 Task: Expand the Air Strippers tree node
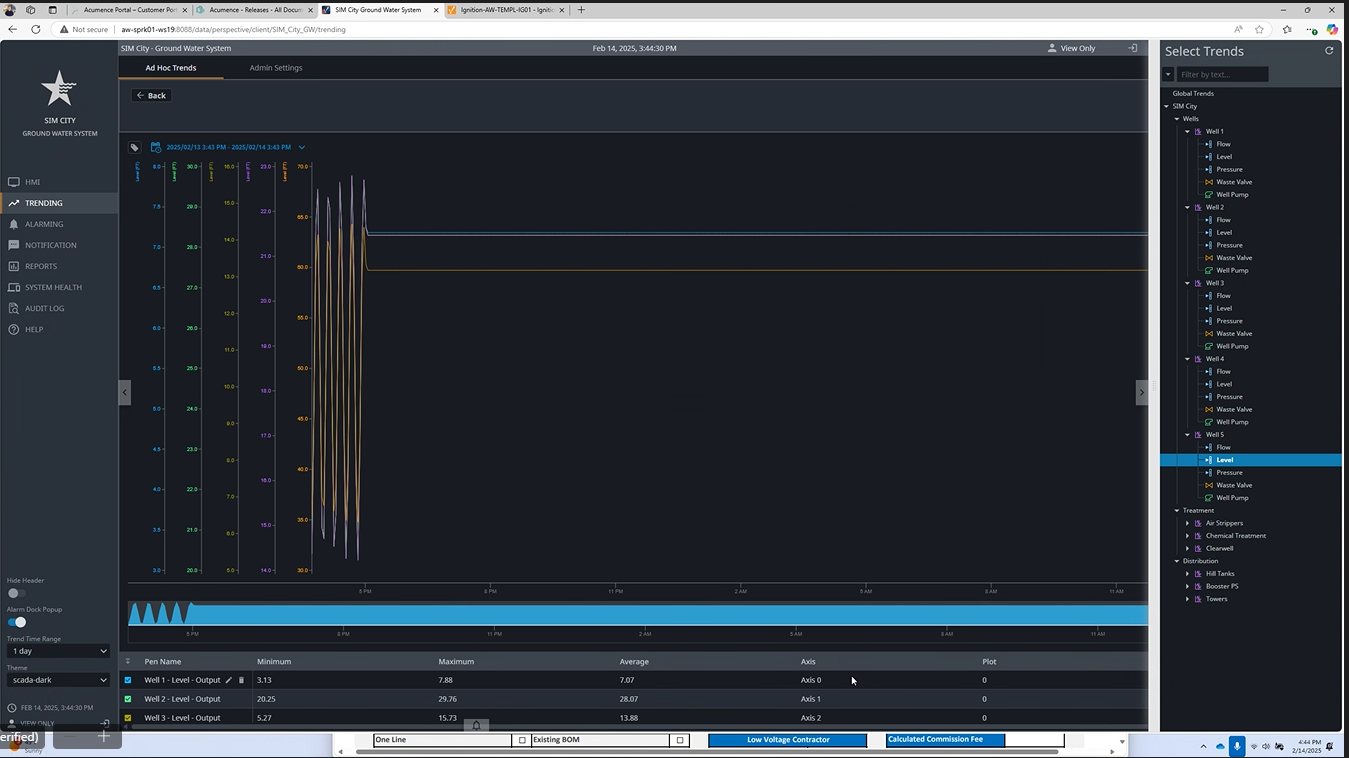pos(1187,523)
